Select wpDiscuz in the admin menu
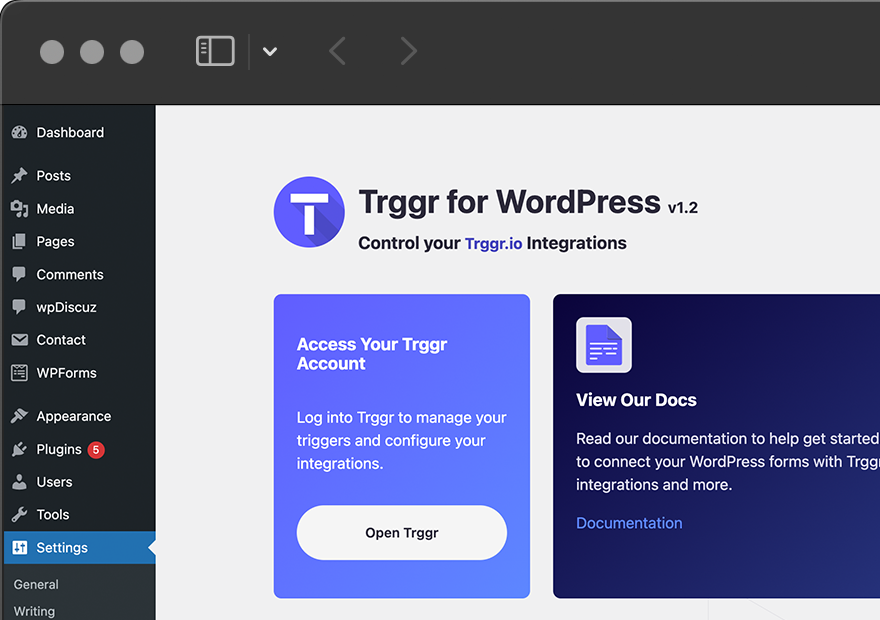 (x=78, y=307)
